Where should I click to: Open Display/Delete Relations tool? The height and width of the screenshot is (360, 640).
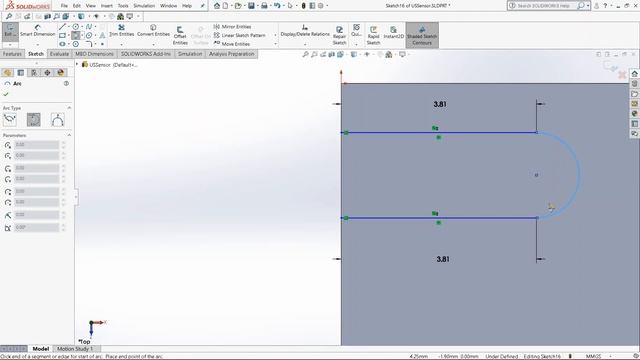point(305,30)
